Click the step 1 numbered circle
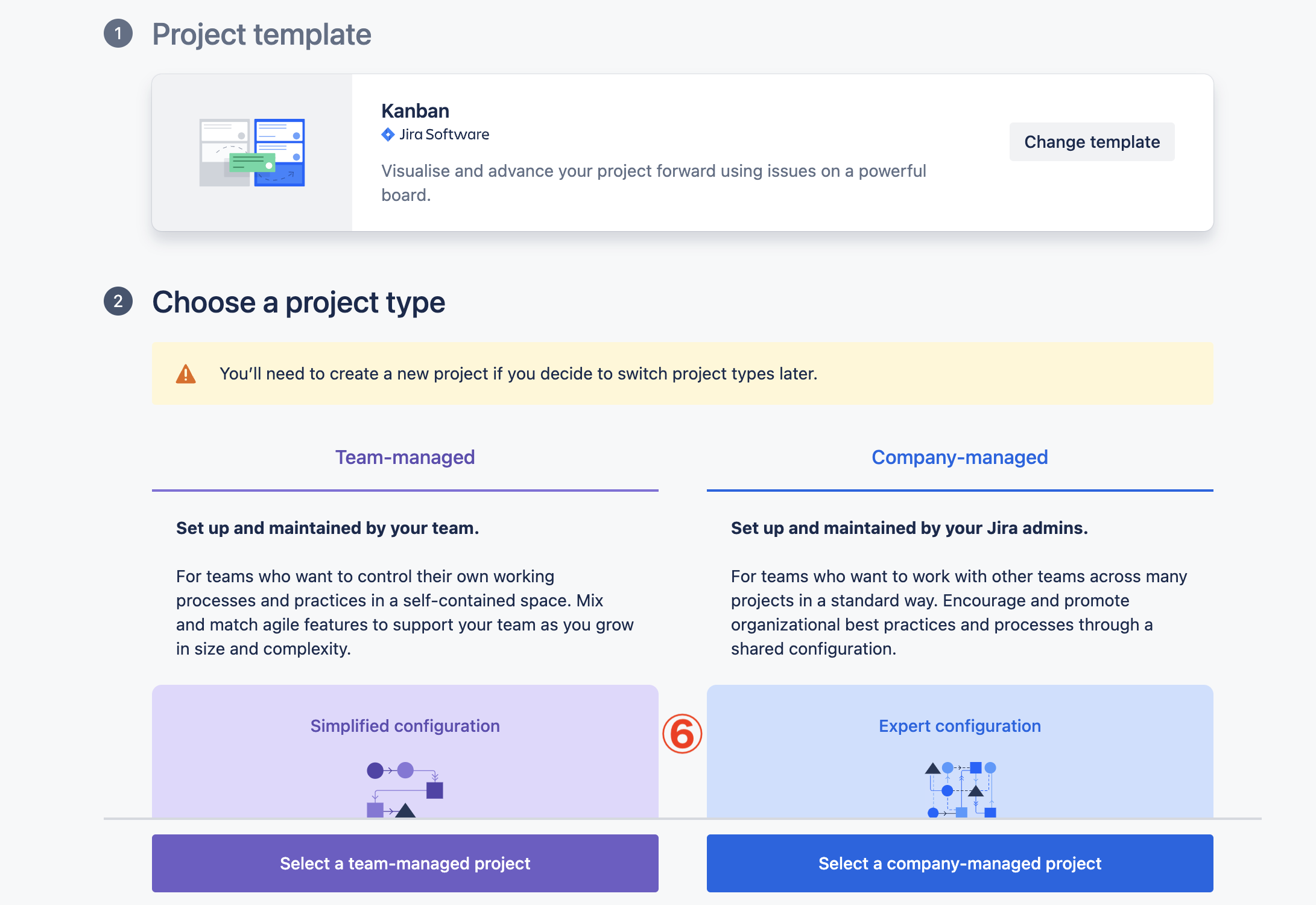This screenshot has width=1316, height=905. tap(118, 34)
